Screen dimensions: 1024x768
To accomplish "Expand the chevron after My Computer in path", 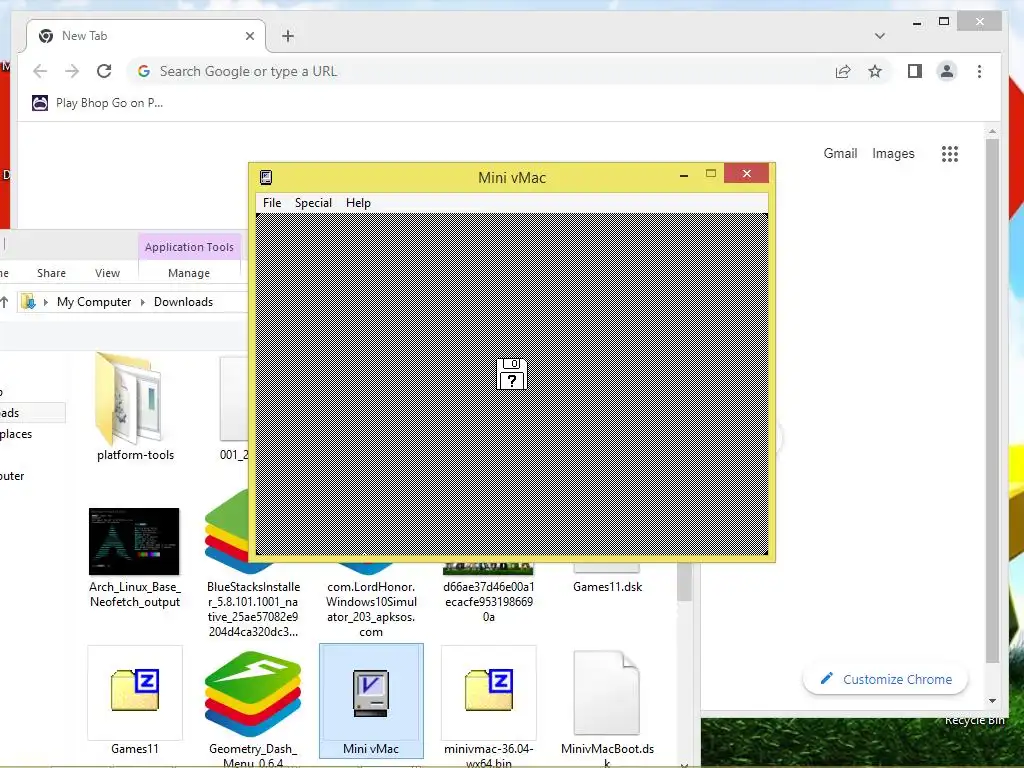I will coord(142,302).
